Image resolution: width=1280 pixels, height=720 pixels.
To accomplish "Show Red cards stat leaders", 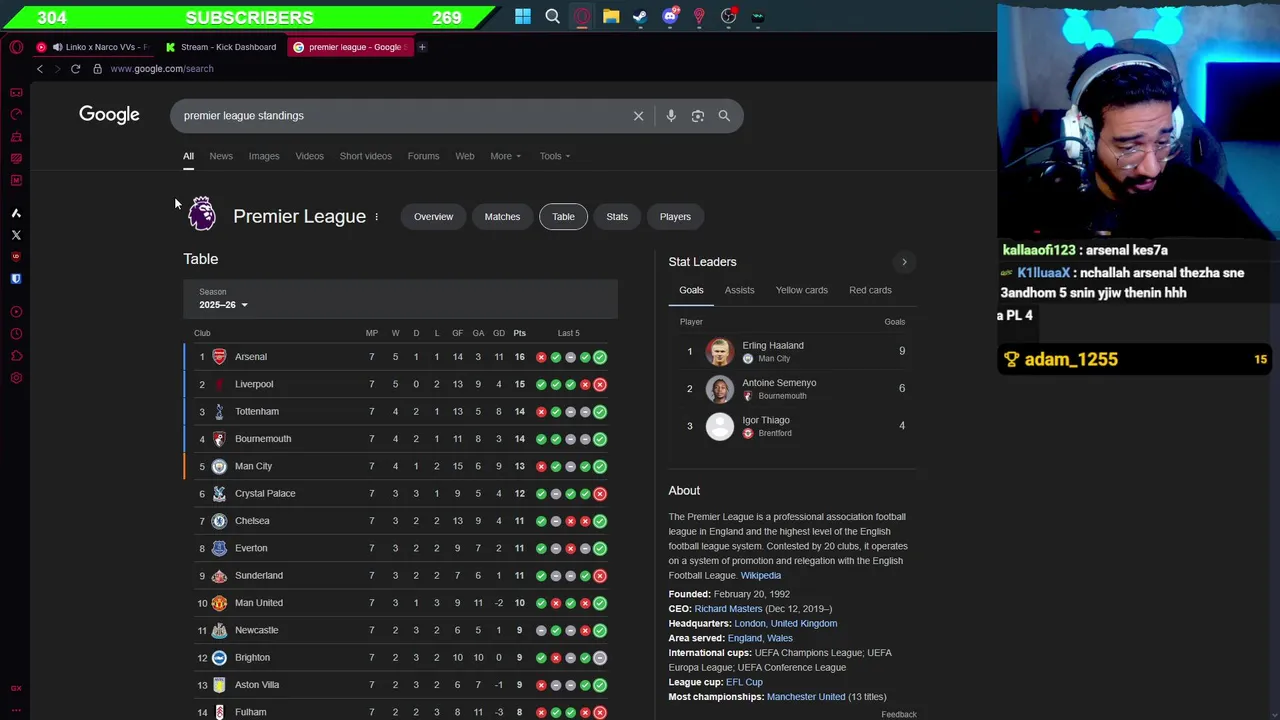I will pos(870,290).
